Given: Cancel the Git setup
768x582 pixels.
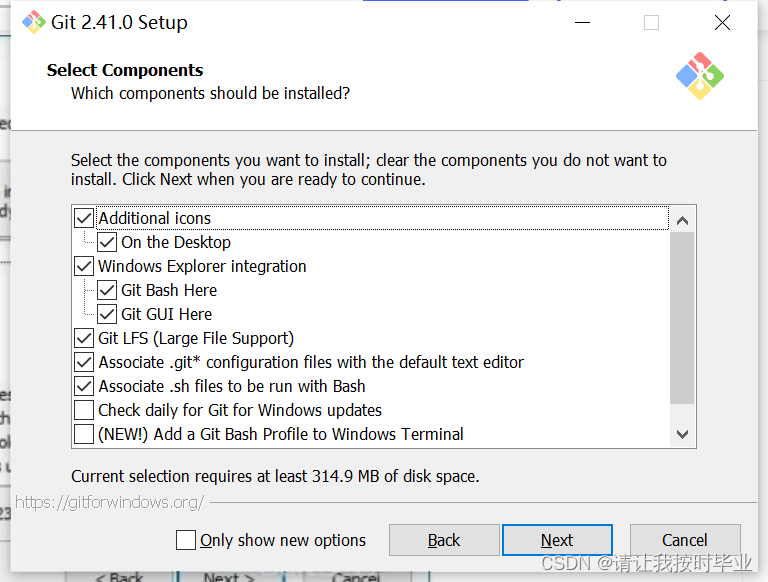Looking at the screenshot, I should 685,540.
